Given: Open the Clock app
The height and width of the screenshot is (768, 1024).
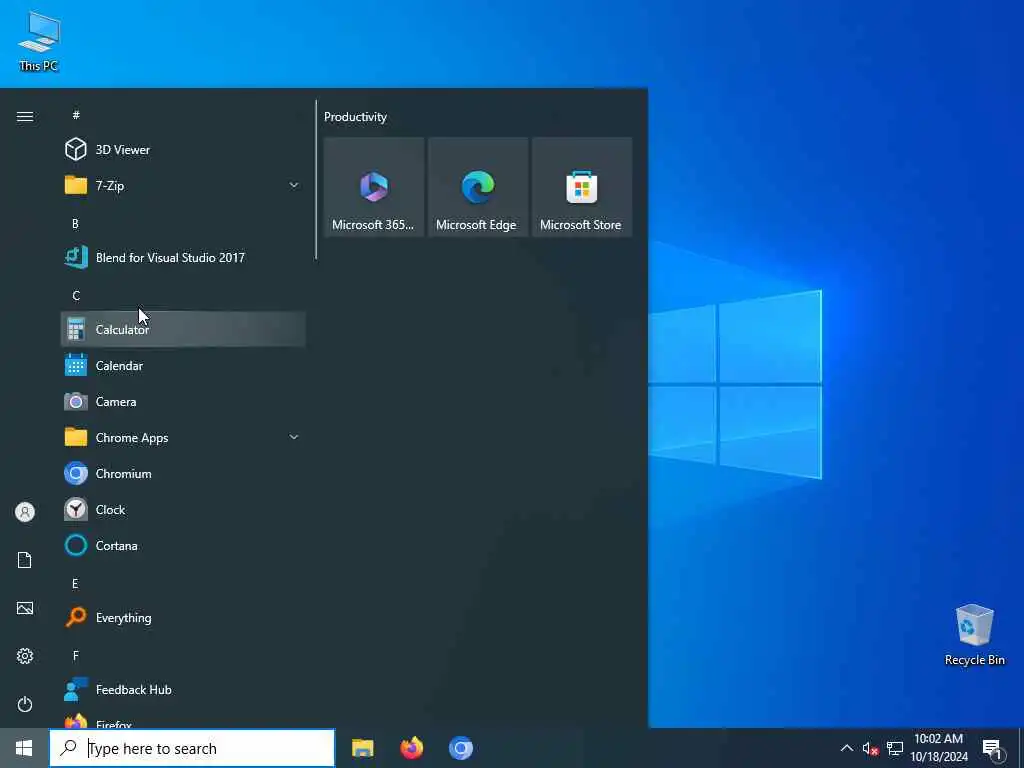Looking at the screenshot, I should [x=183, y=509].
